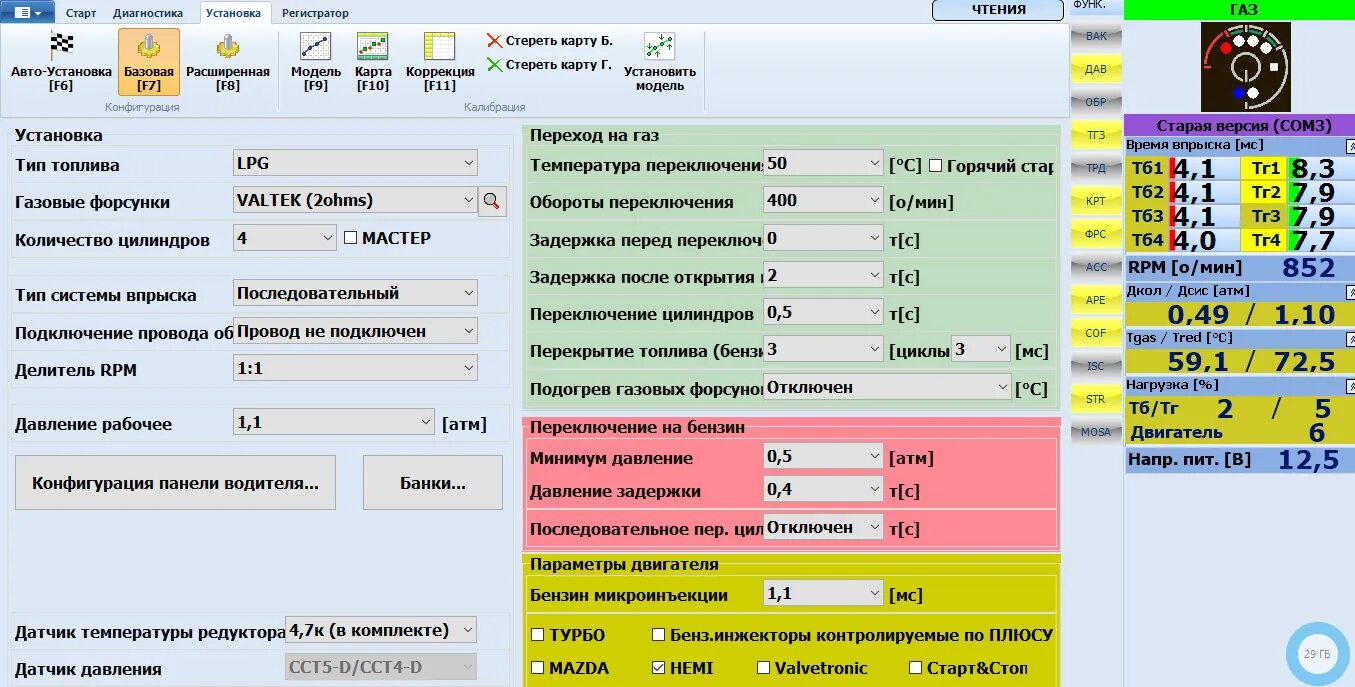1355x687 pixels.
Task: Open the Авто-Установка checkered flag tool
Action: pyautogui.click(x=61, y=61)
